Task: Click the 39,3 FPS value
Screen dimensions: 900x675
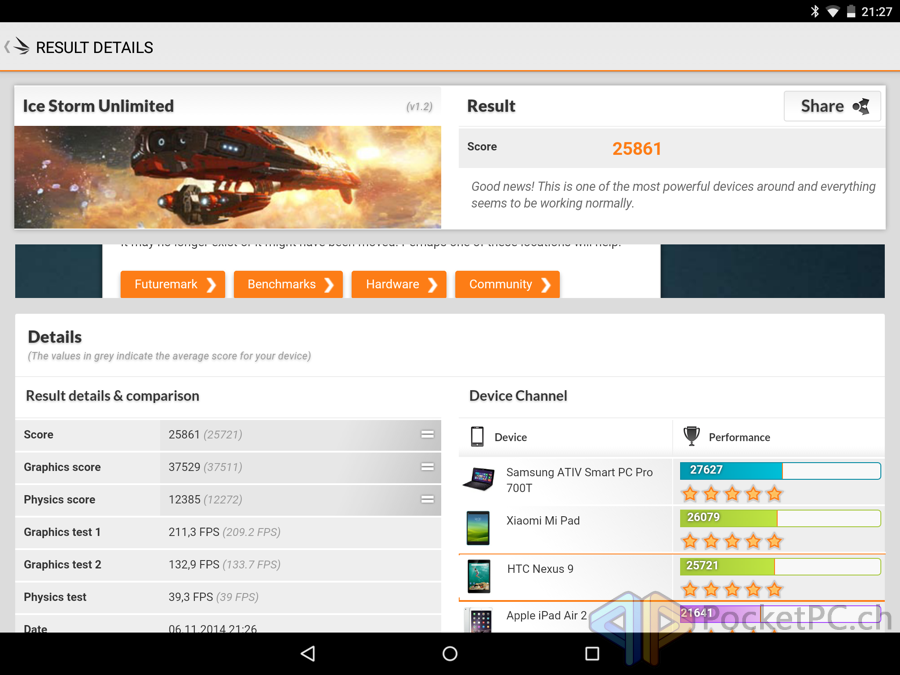Action: click(191, 597)
